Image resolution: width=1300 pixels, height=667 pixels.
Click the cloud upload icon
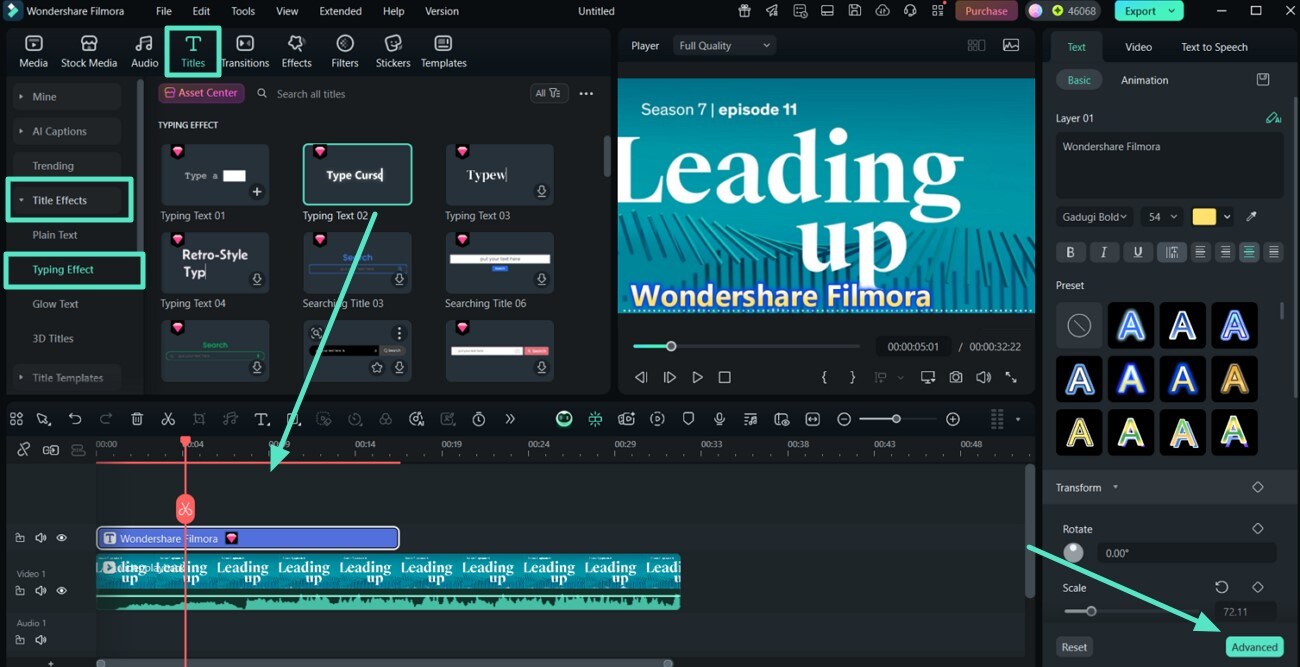click(882, 11)
